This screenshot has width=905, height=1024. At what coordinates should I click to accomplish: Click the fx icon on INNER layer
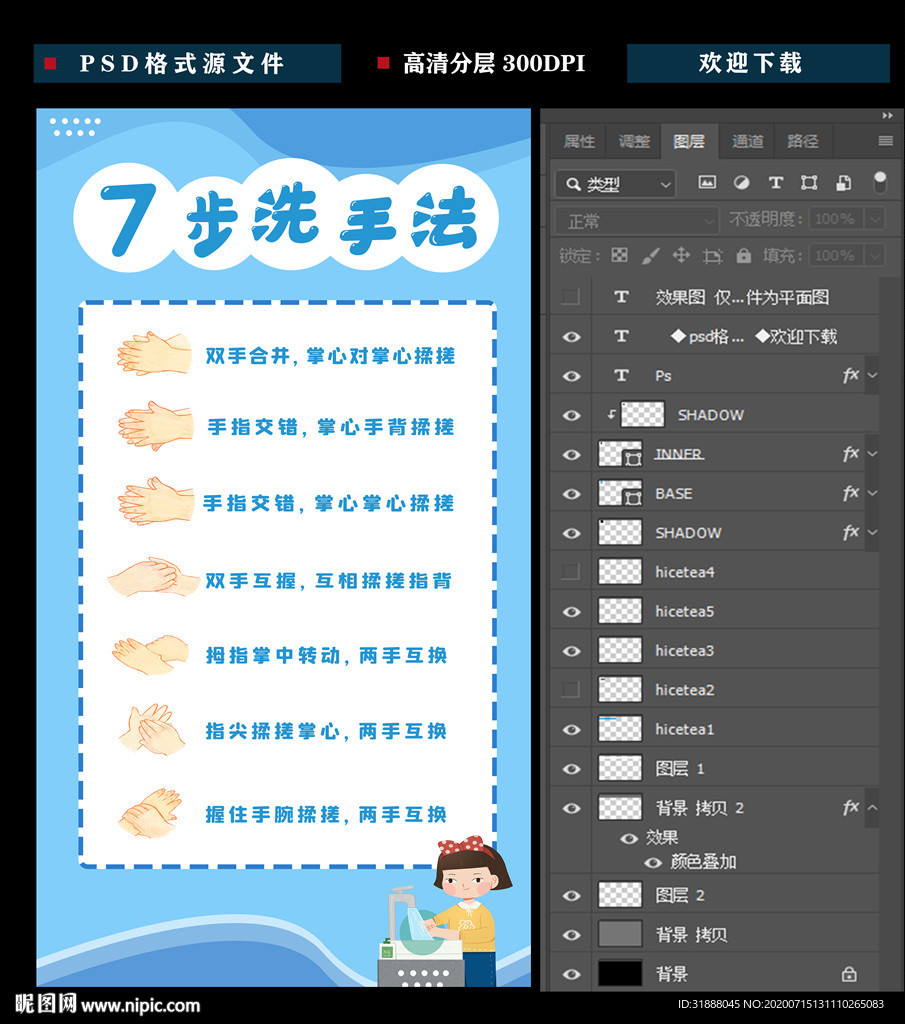click(x=850, y=454)
